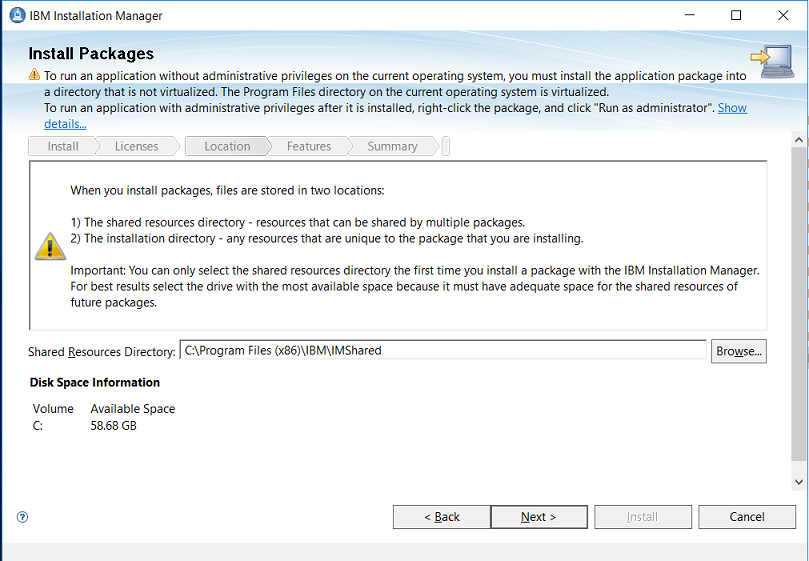Select the Licenses step tab

click(136, 146)
